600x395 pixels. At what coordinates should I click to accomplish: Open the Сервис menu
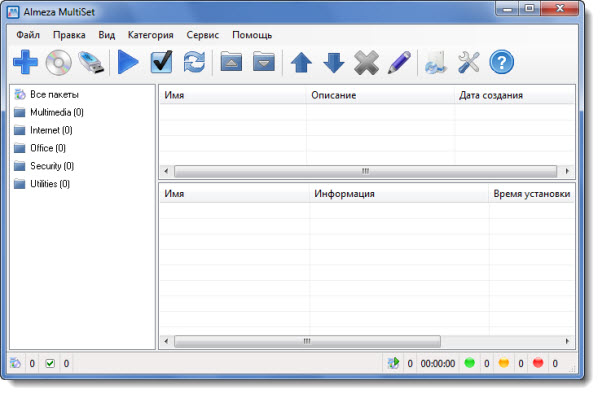coord(203,35)
